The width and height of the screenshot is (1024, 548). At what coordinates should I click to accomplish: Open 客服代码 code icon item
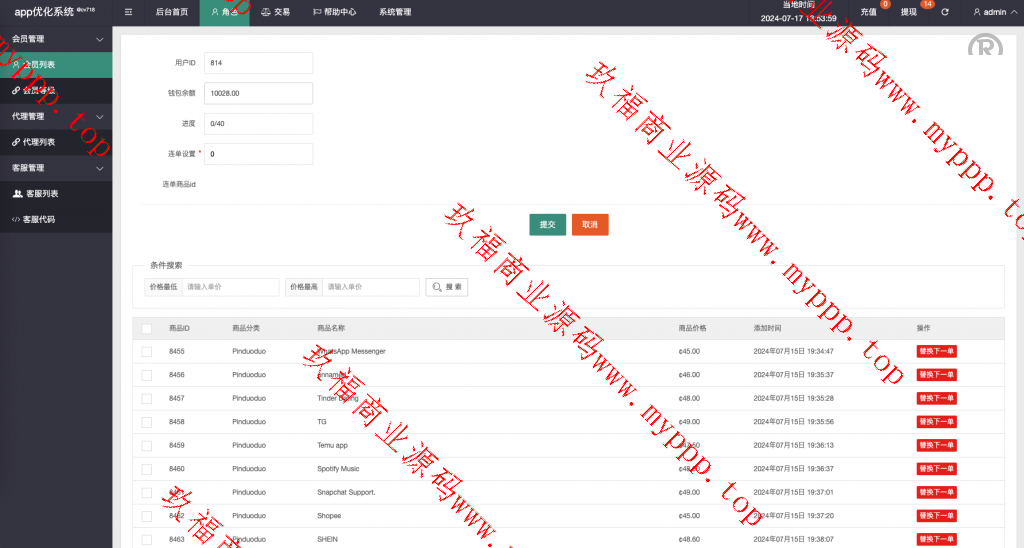(16, 219)
